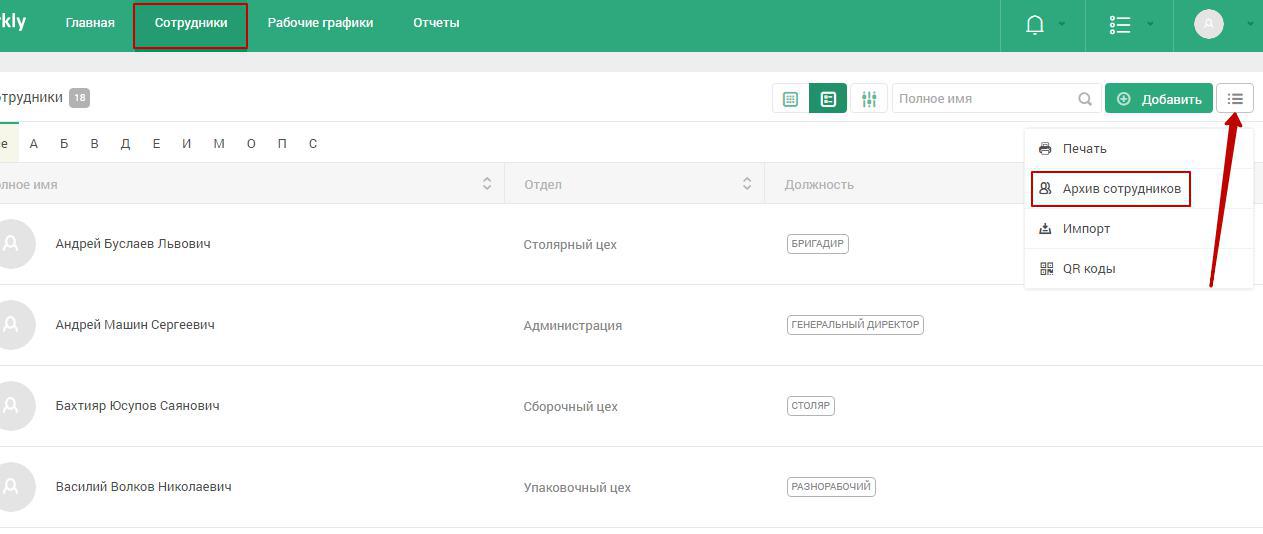This screenshot has width=1263, height=534.
Task: Switch to the card list view
Action: click(x=828, y=99)
